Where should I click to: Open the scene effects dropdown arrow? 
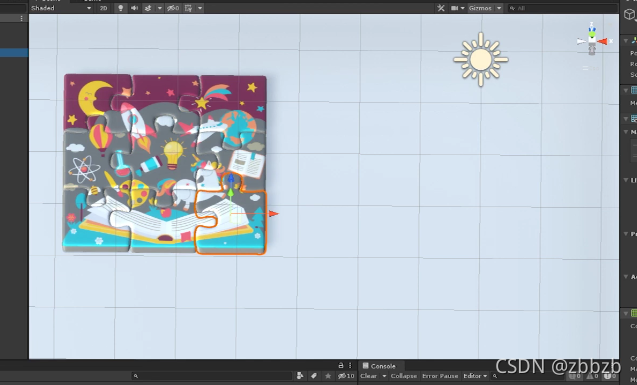tap(160, 8)
